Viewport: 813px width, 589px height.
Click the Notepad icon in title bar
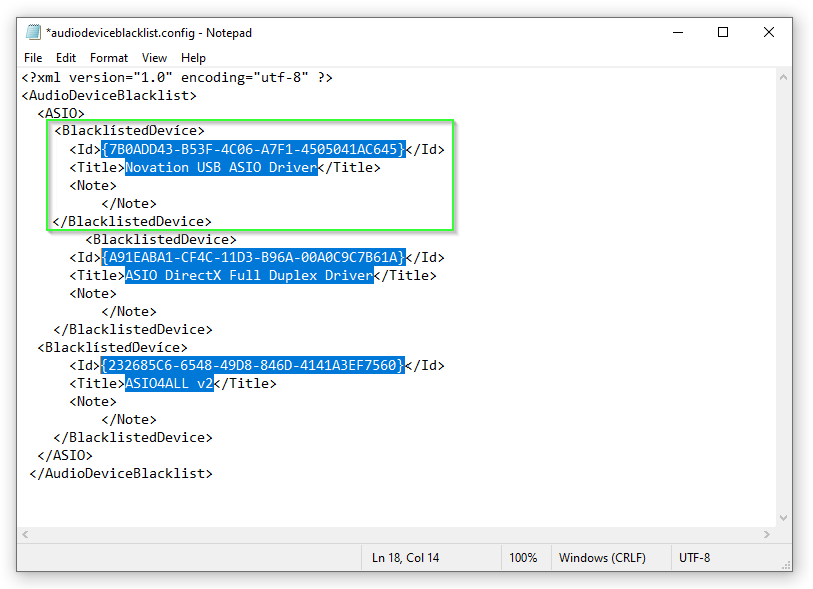click(33, 32)
